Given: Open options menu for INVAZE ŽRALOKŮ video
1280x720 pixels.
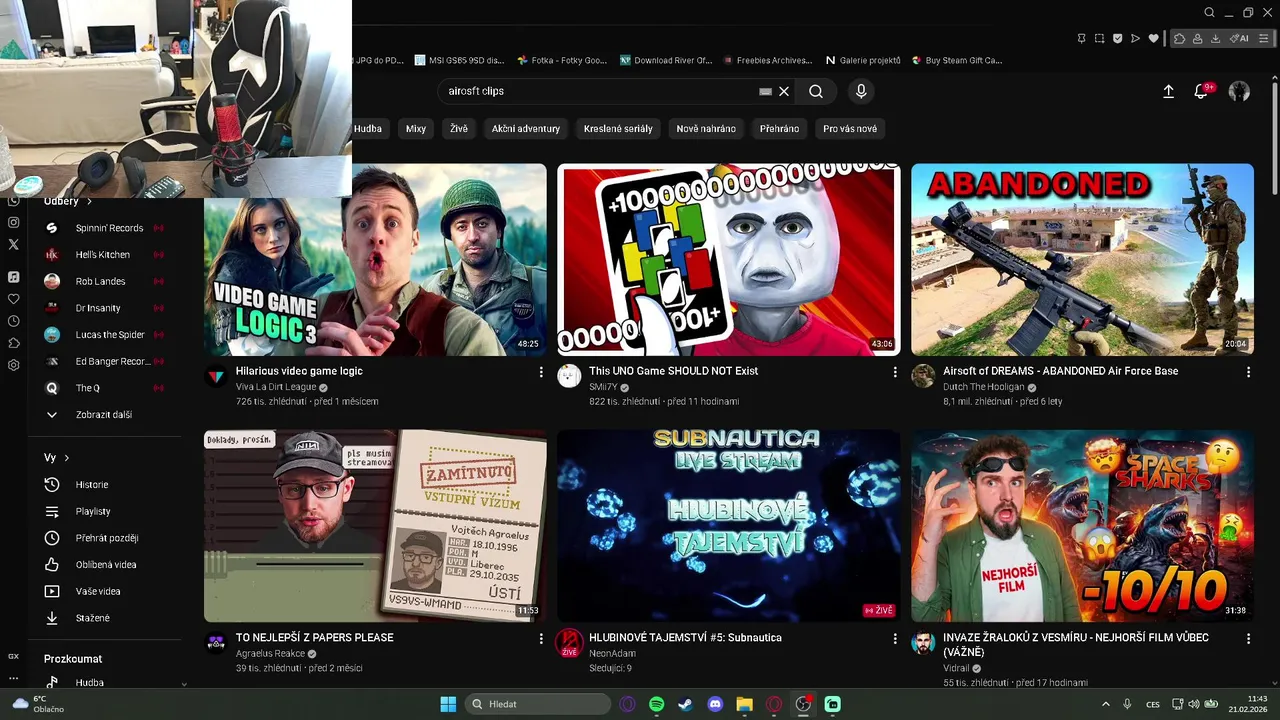Looking at the screenshot, I should tap(1248, 638).
